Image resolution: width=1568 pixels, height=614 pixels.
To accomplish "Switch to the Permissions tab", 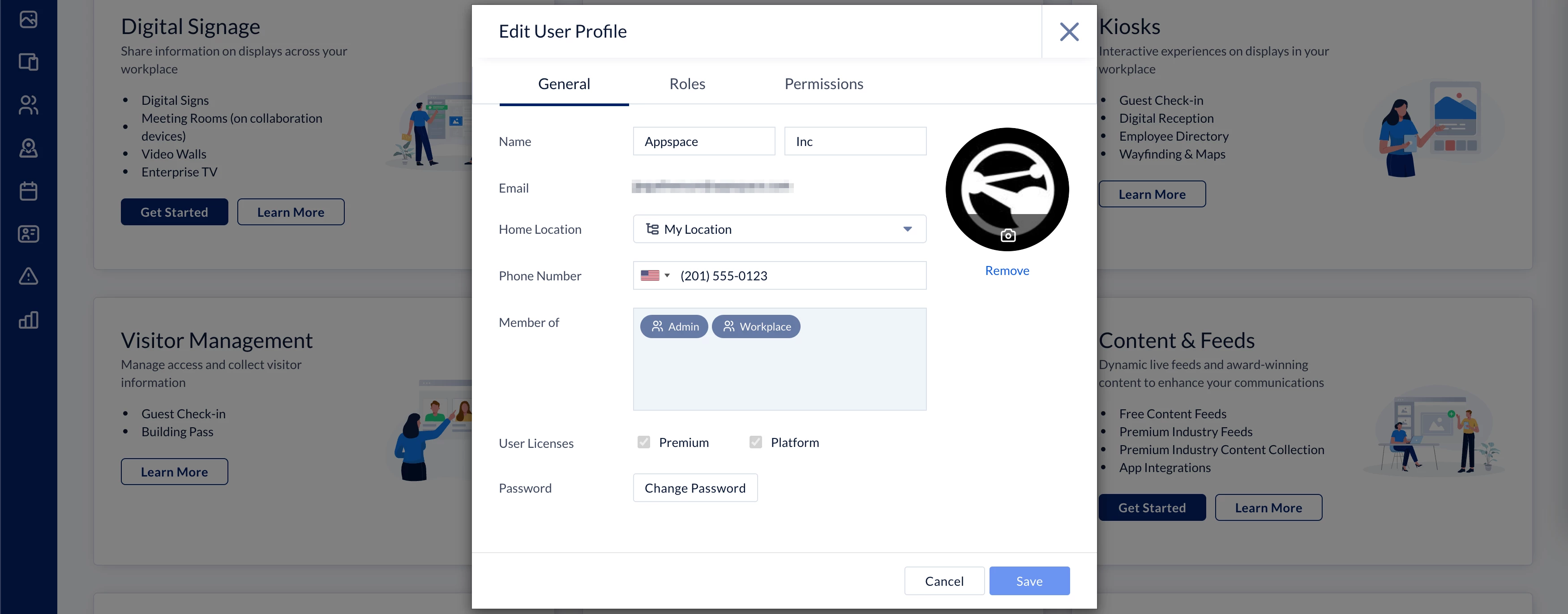I will (823, 84).
